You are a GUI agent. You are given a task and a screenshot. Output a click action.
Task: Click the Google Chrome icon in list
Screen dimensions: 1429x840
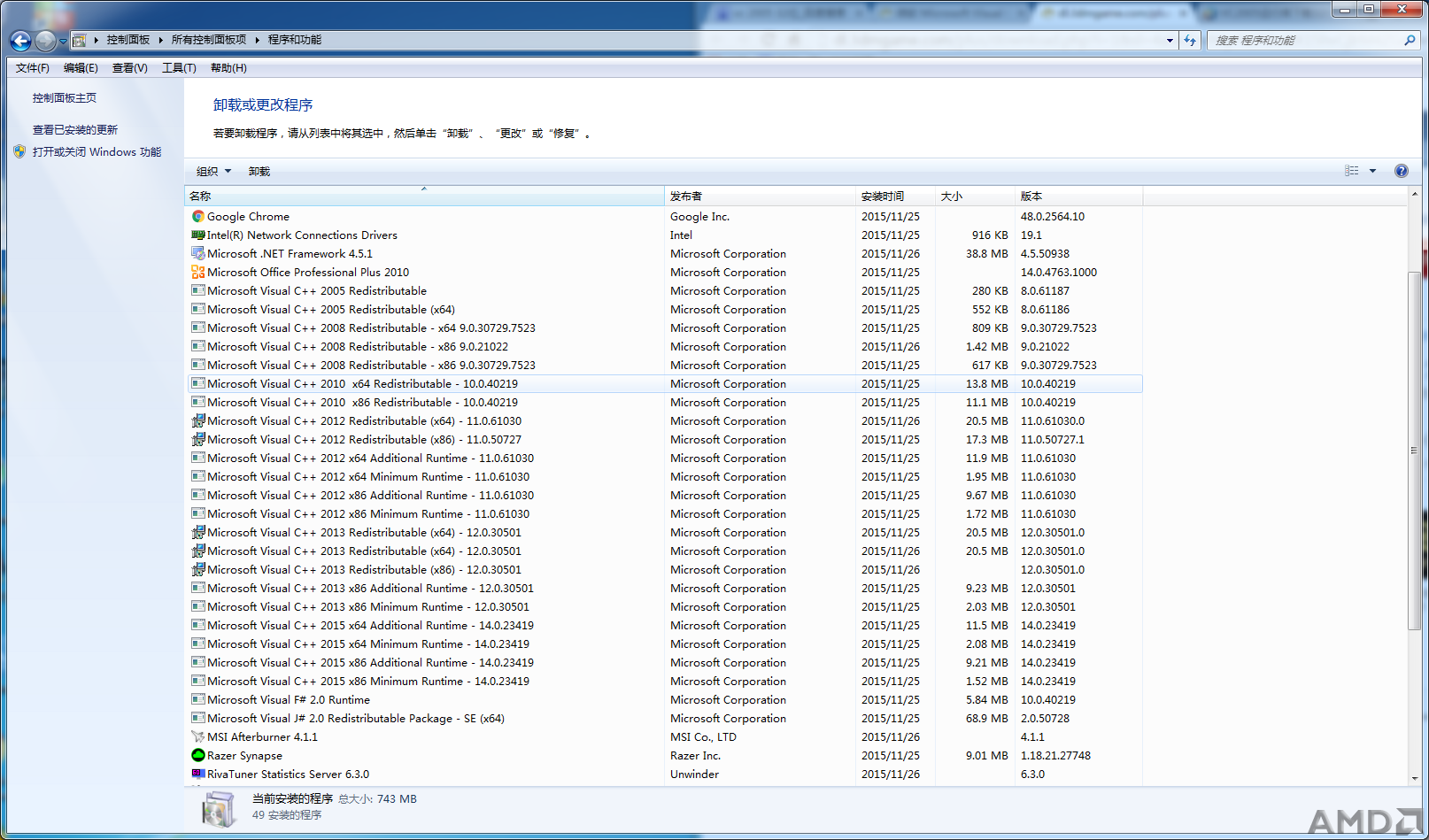click(x=198, y=216)
